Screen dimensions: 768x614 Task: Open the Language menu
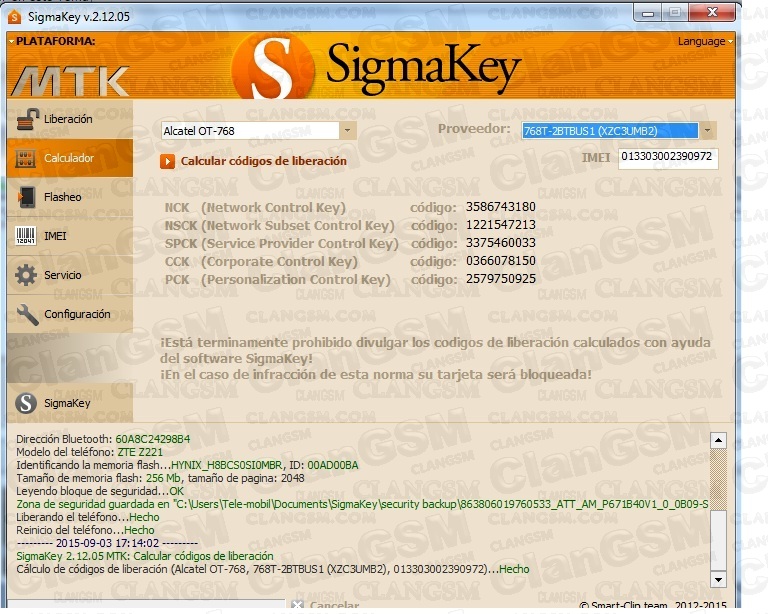(x=704, y=41)
